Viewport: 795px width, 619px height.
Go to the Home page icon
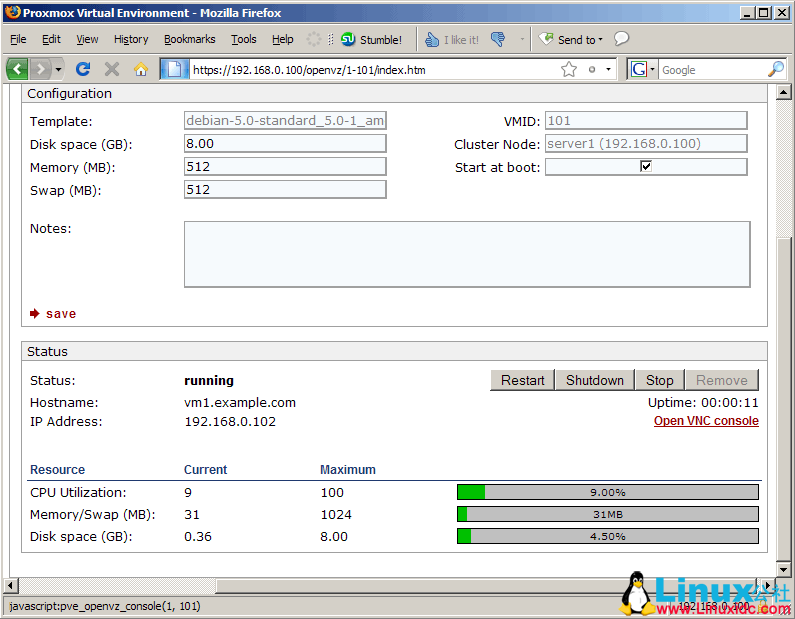(141, 69)
